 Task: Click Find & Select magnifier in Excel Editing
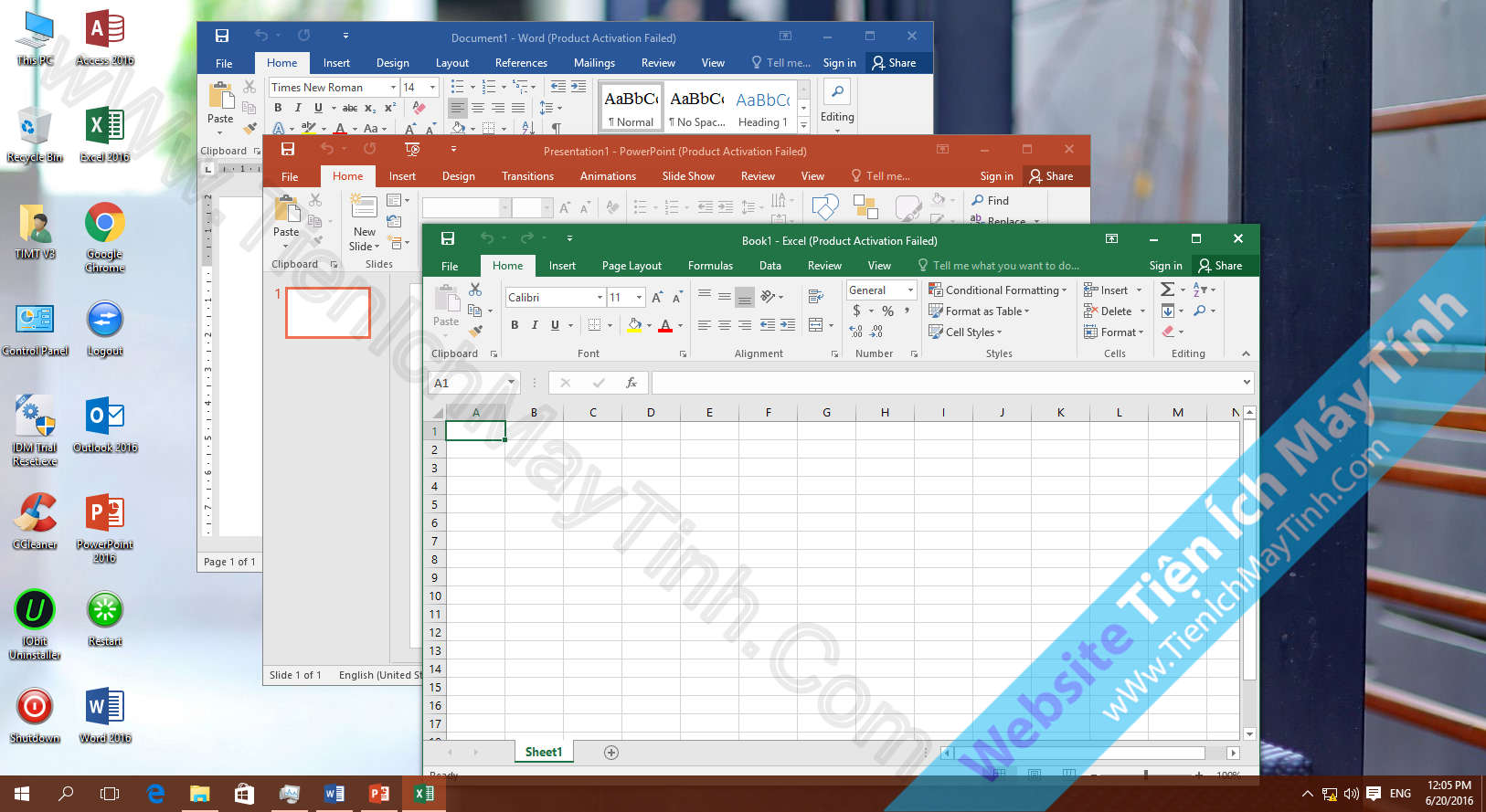point(1200,311)
